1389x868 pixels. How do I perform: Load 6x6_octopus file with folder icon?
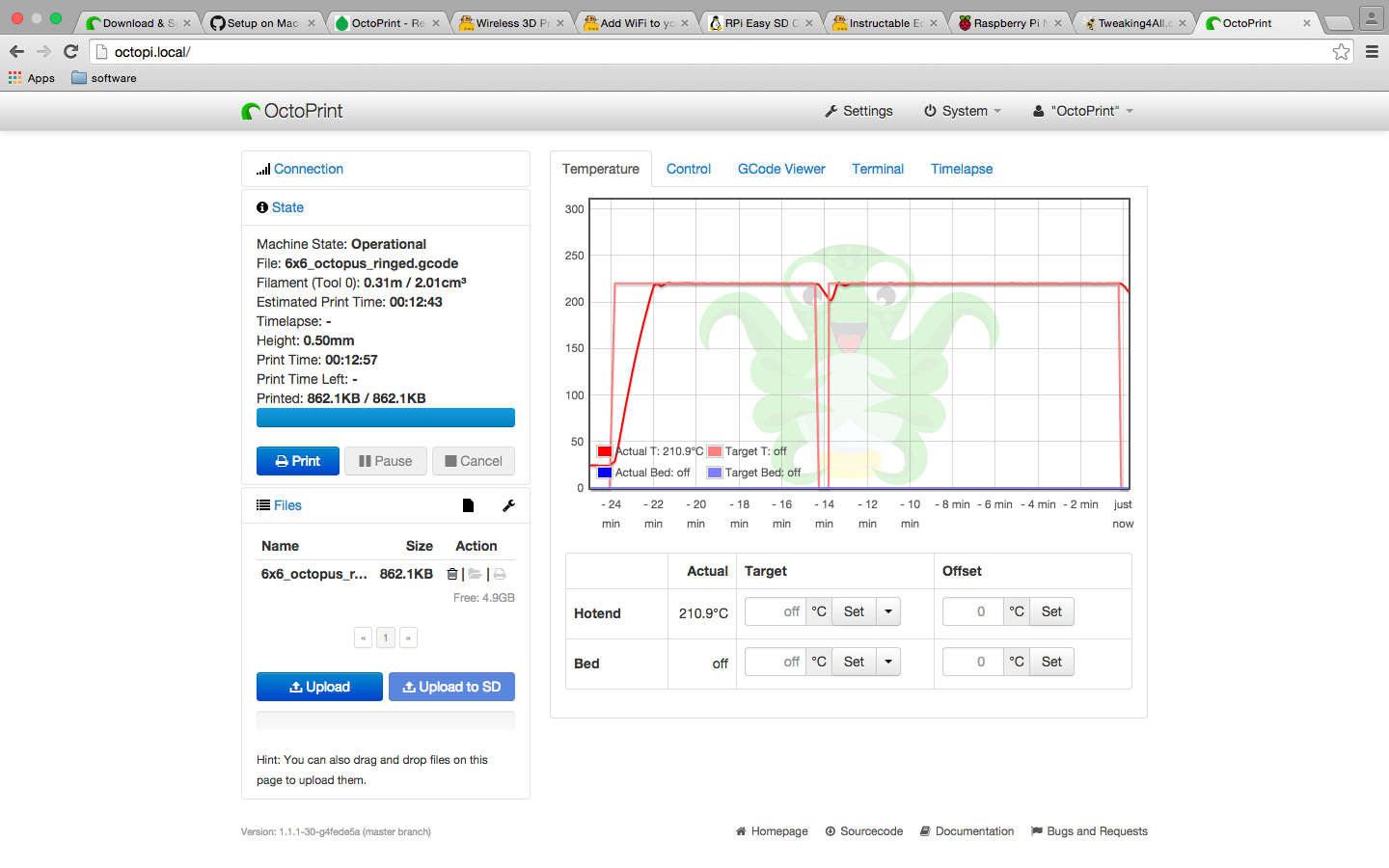tap(475, 574)
